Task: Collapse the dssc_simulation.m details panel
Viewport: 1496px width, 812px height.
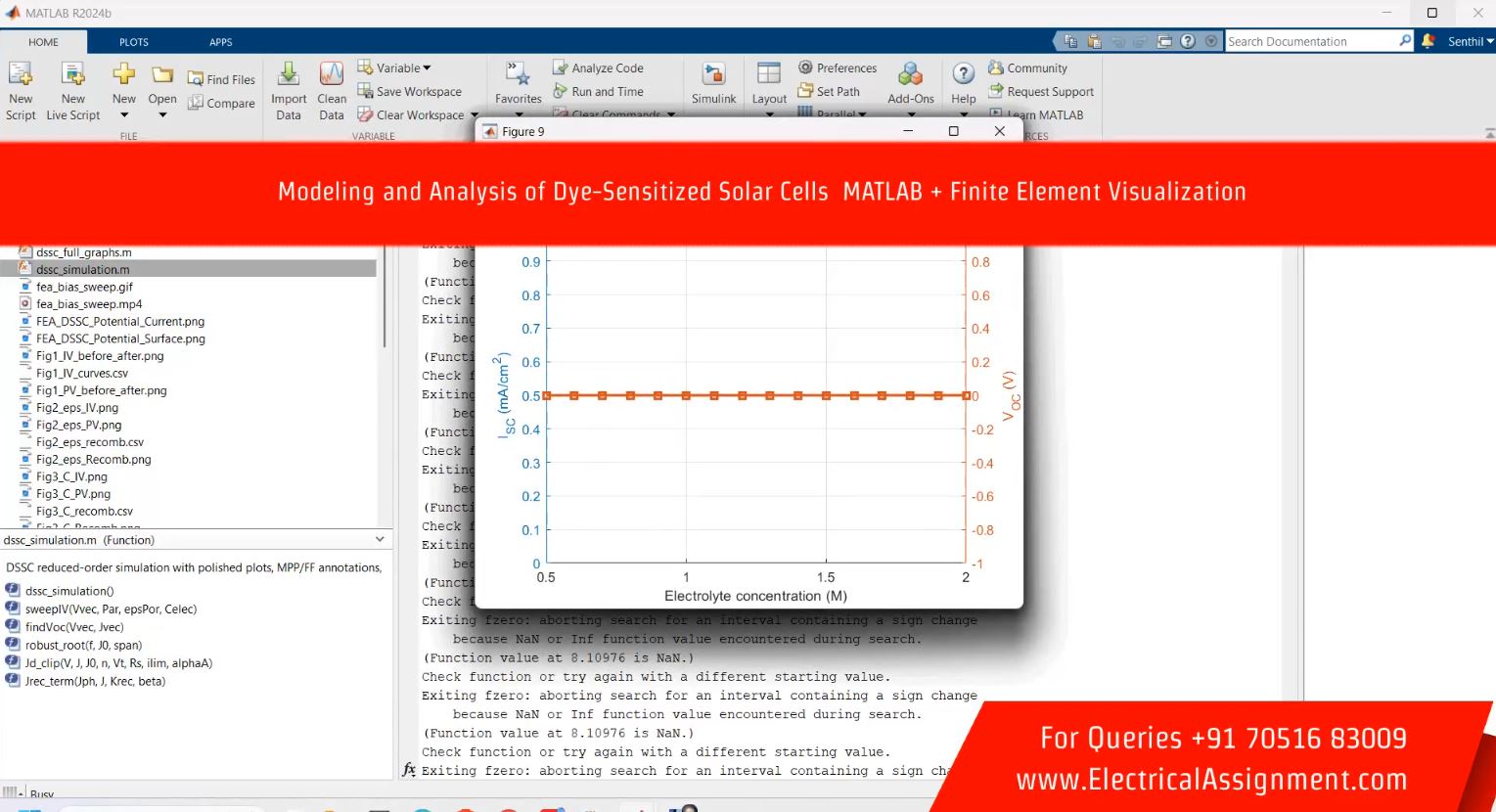Action: point(380,540)
